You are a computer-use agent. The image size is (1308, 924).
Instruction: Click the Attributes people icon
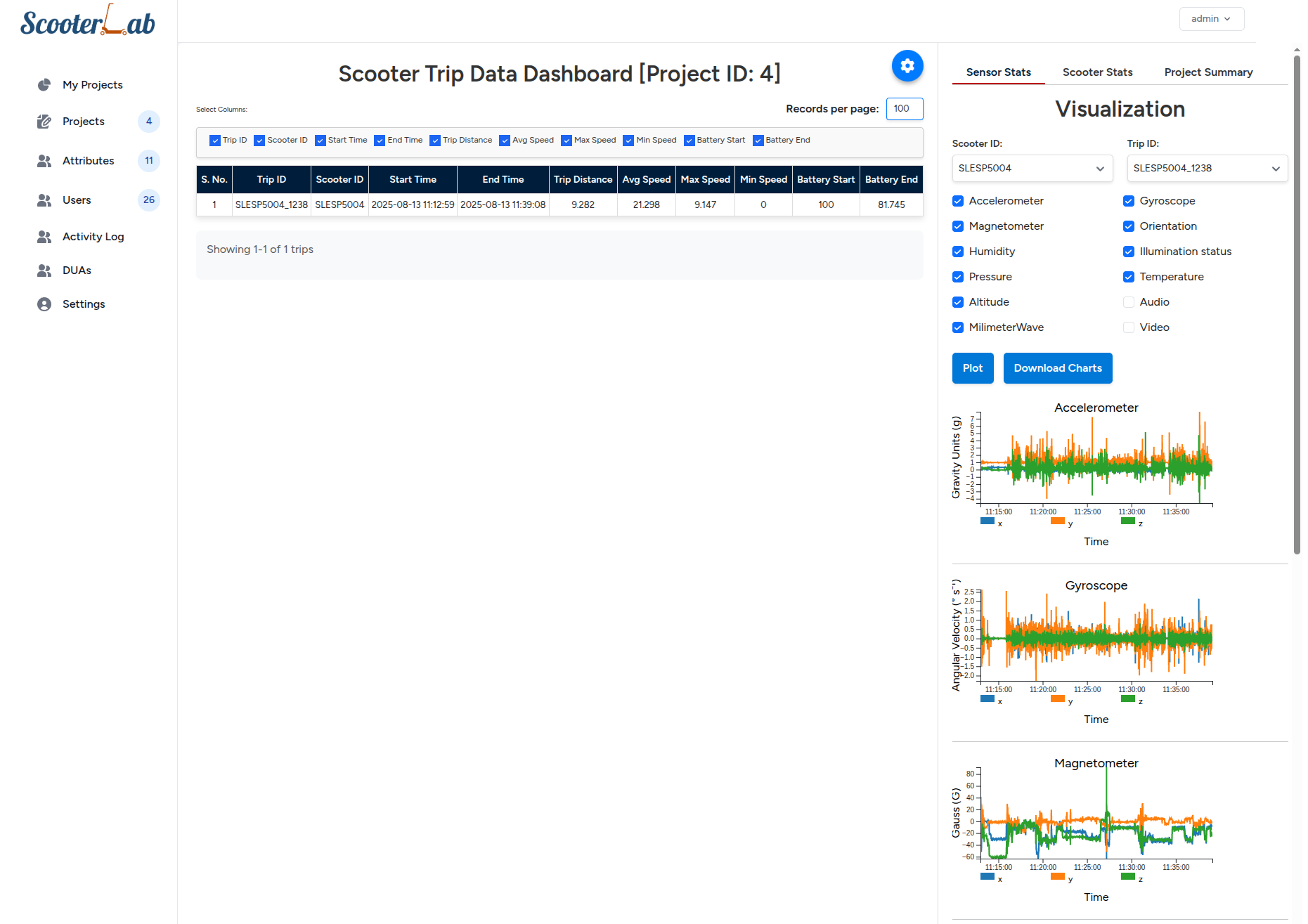[44, 161]
